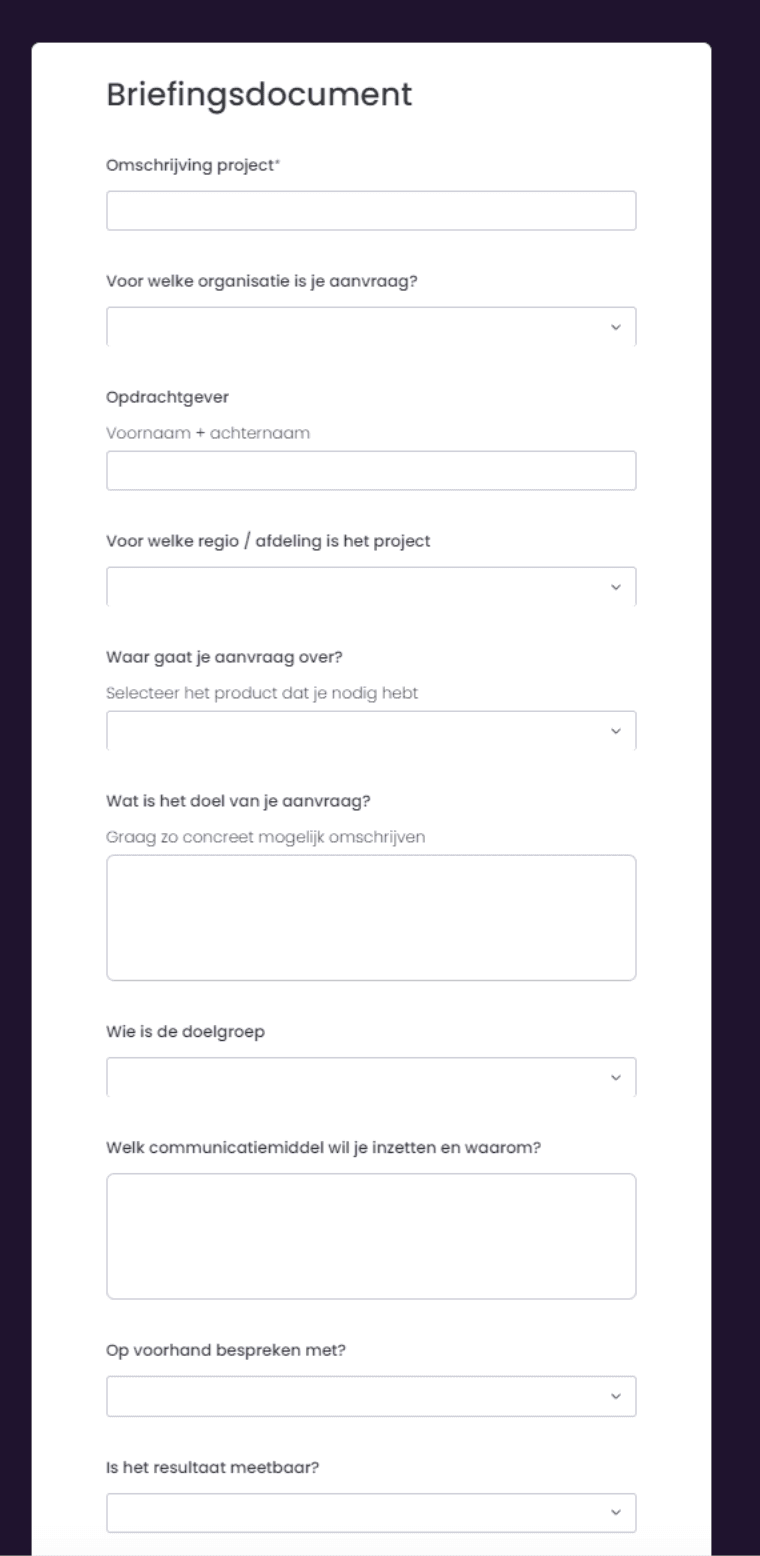Click the Omschrijving project text field
The height and width of the screenshot is (1556, 760).
pos(371,211)
